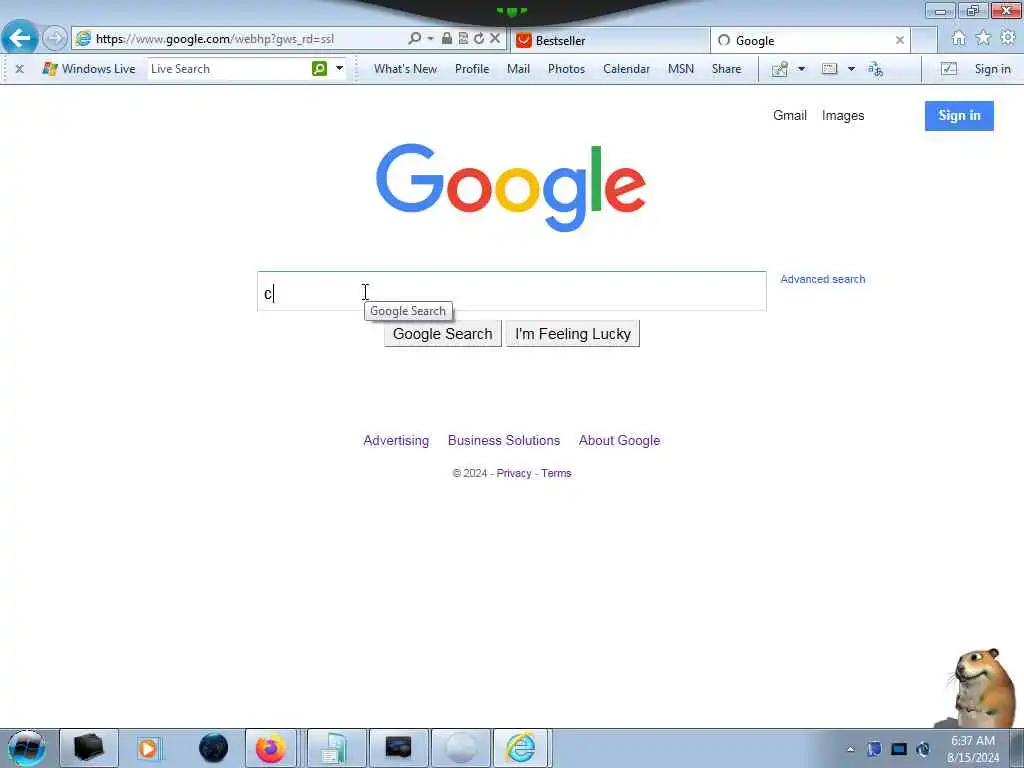1024x768 pixels.
Task: Open the Business Solutions link
Action: (x=504, y=440)
